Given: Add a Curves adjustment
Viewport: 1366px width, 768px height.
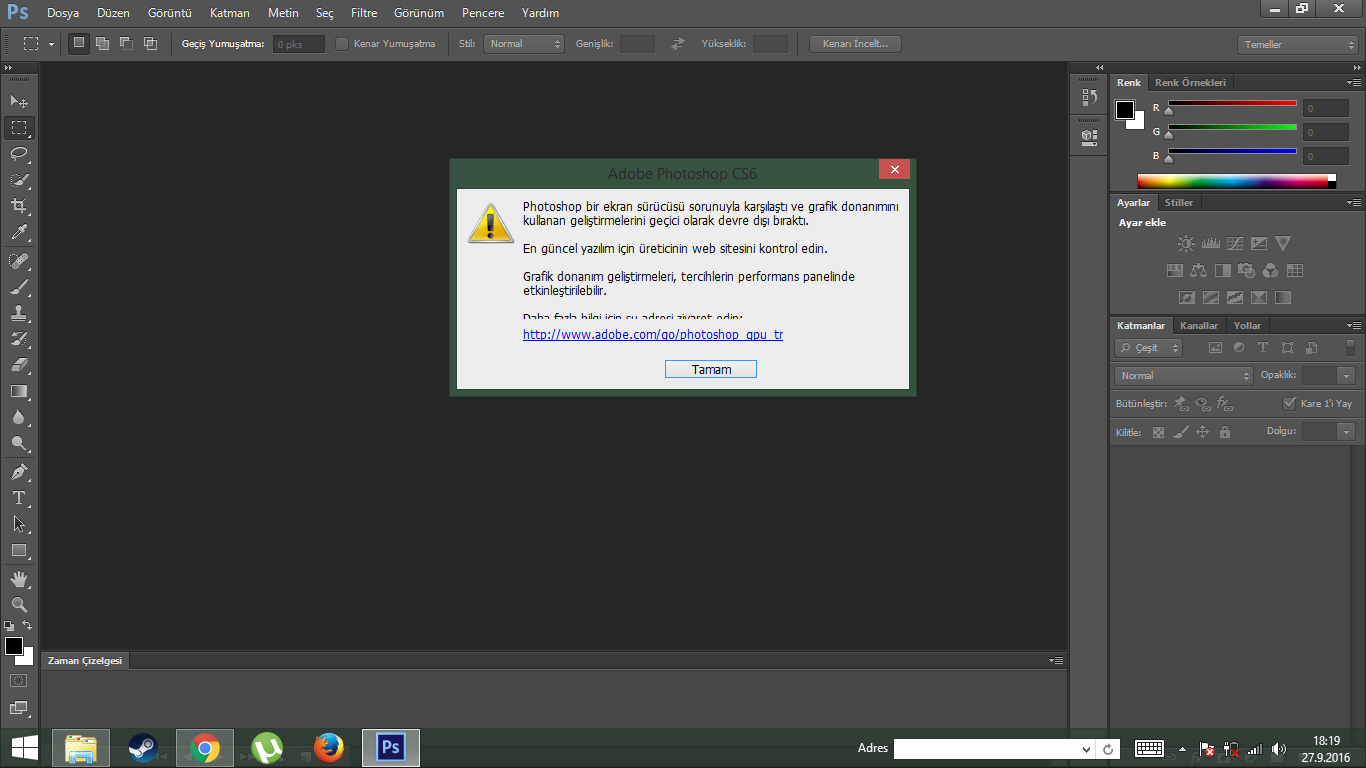Looking at the screenshot, I should coord(1235,243).
